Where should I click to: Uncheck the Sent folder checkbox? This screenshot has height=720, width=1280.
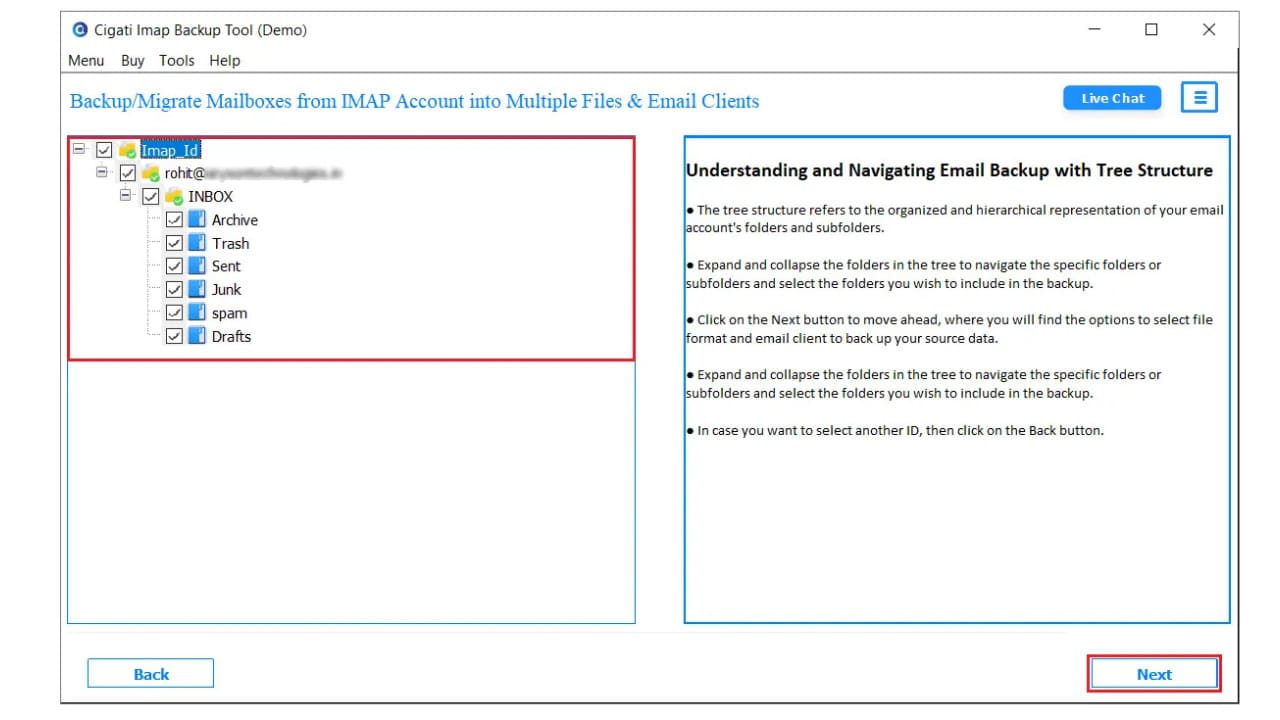pos(174,266)
